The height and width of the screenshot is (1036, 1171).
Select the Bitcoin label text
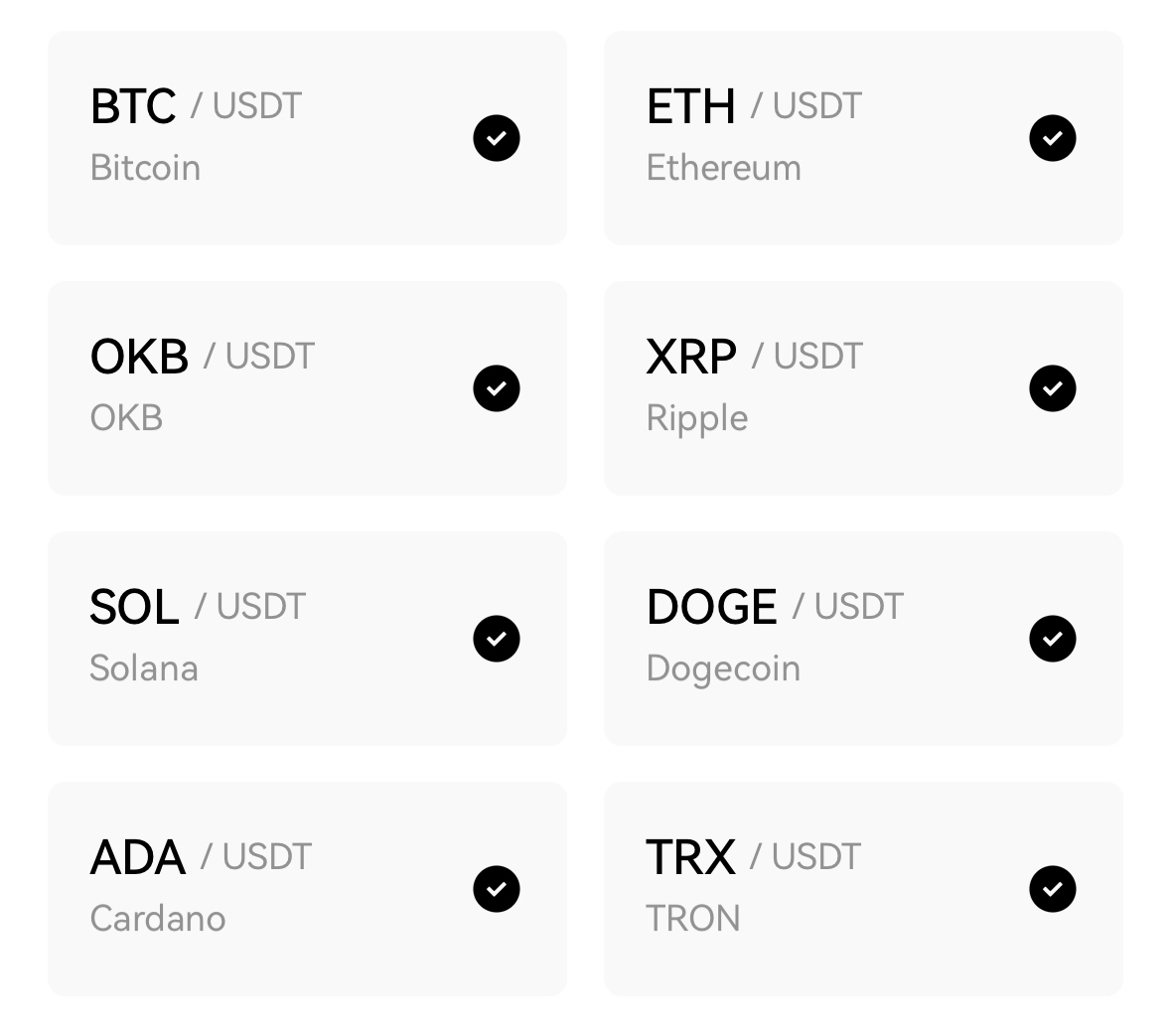point(145,167)
